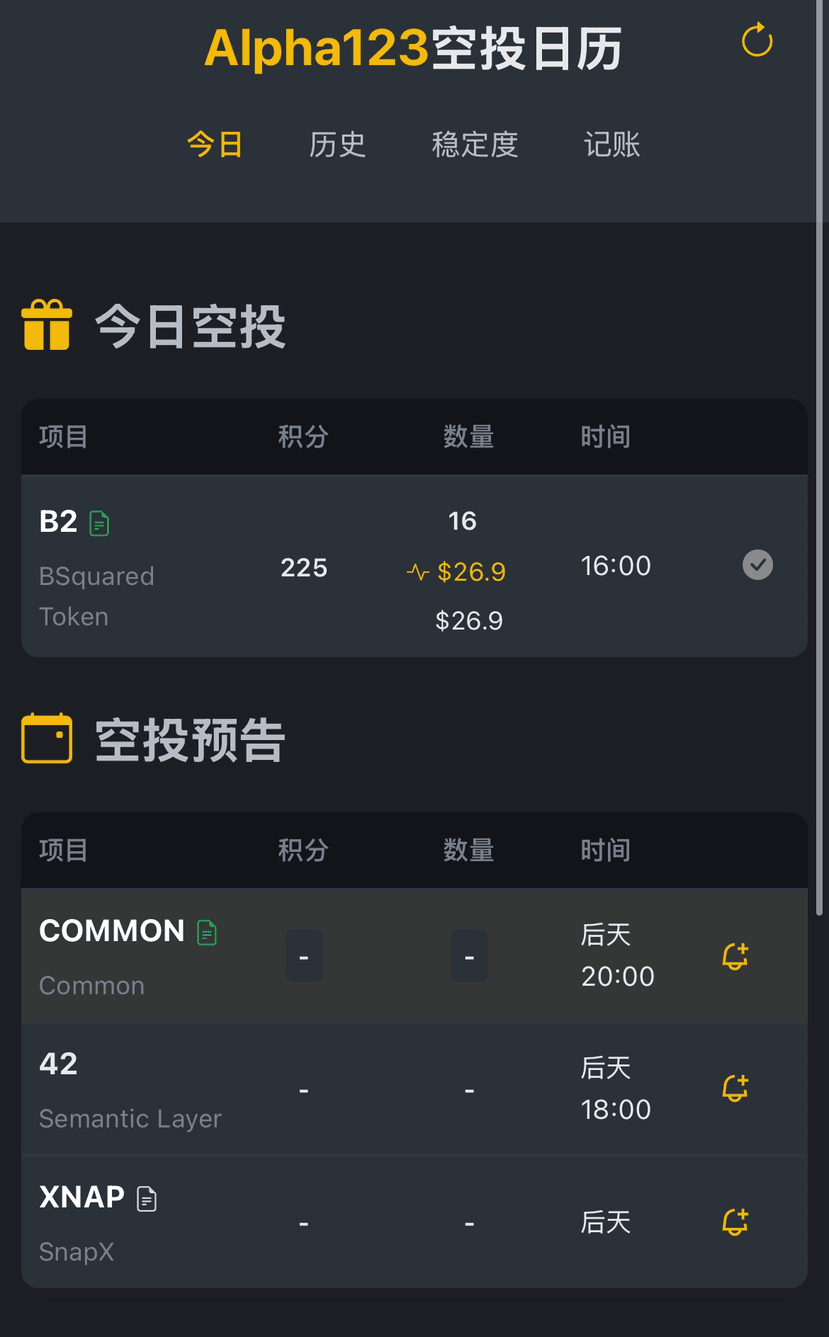Open the 记账 tab

(x=612, y=145)
